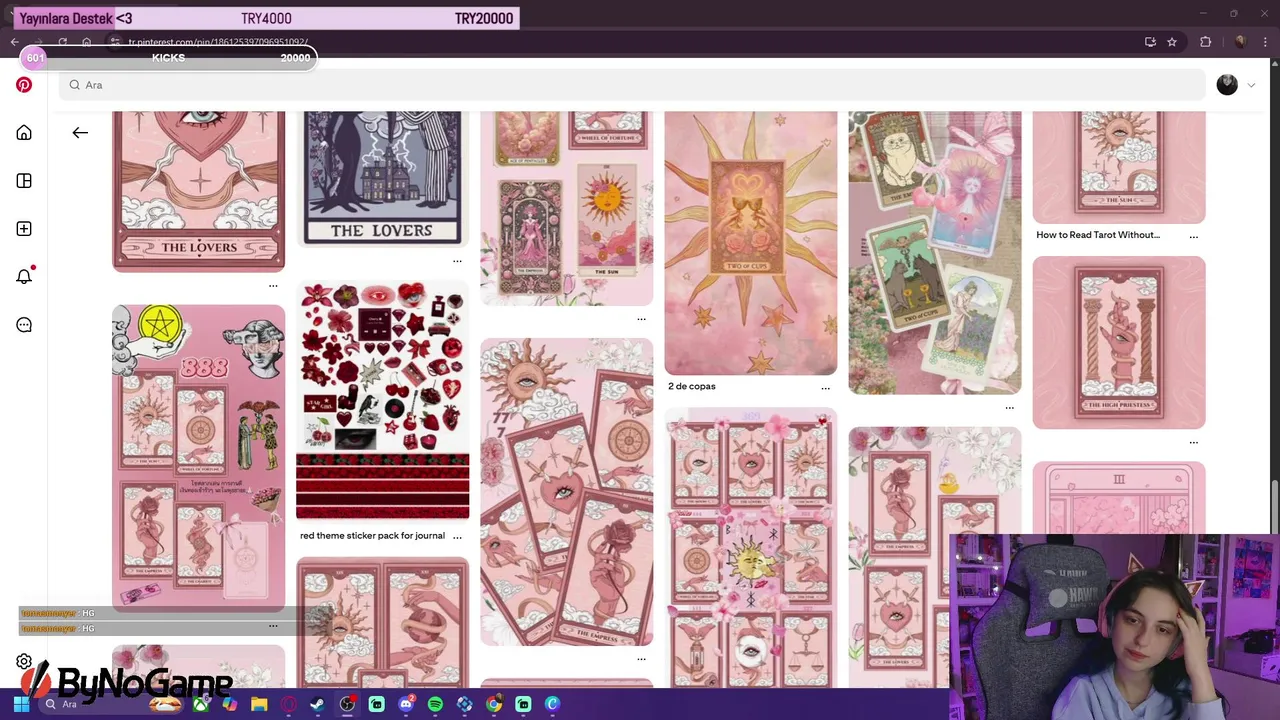
Task: Open Steam from the taskbar
Action: pyautogui.click(x=318, y=704)
